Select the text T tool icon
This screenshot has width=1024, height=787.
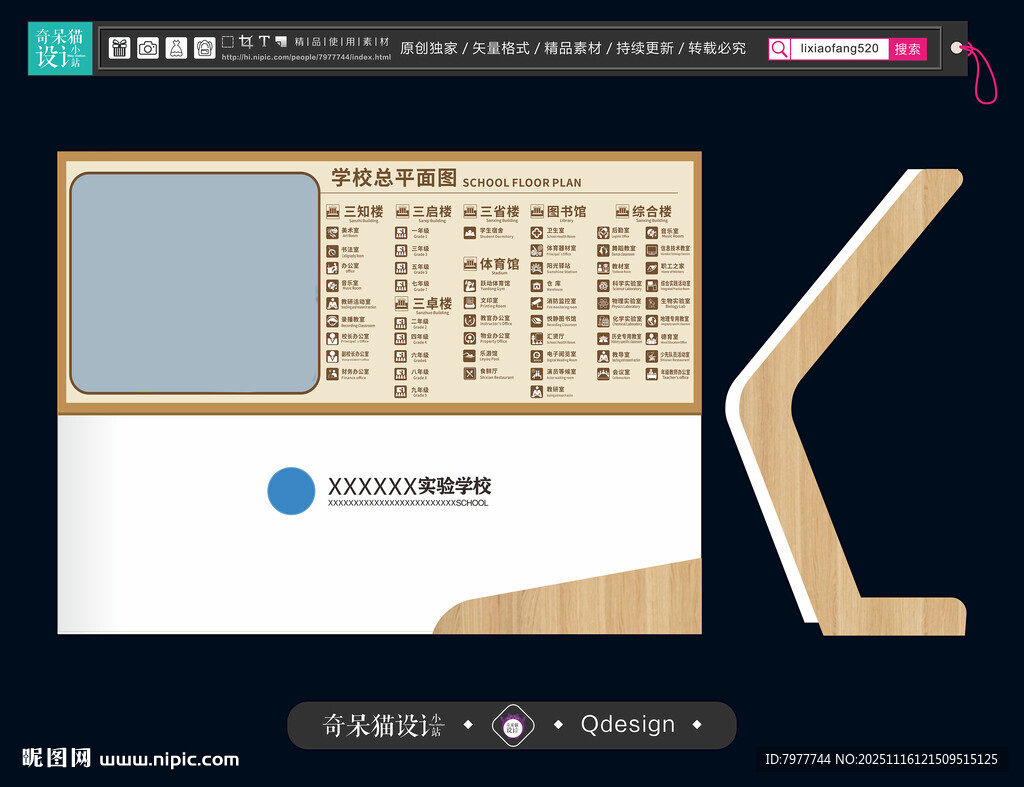pos(264,41)
